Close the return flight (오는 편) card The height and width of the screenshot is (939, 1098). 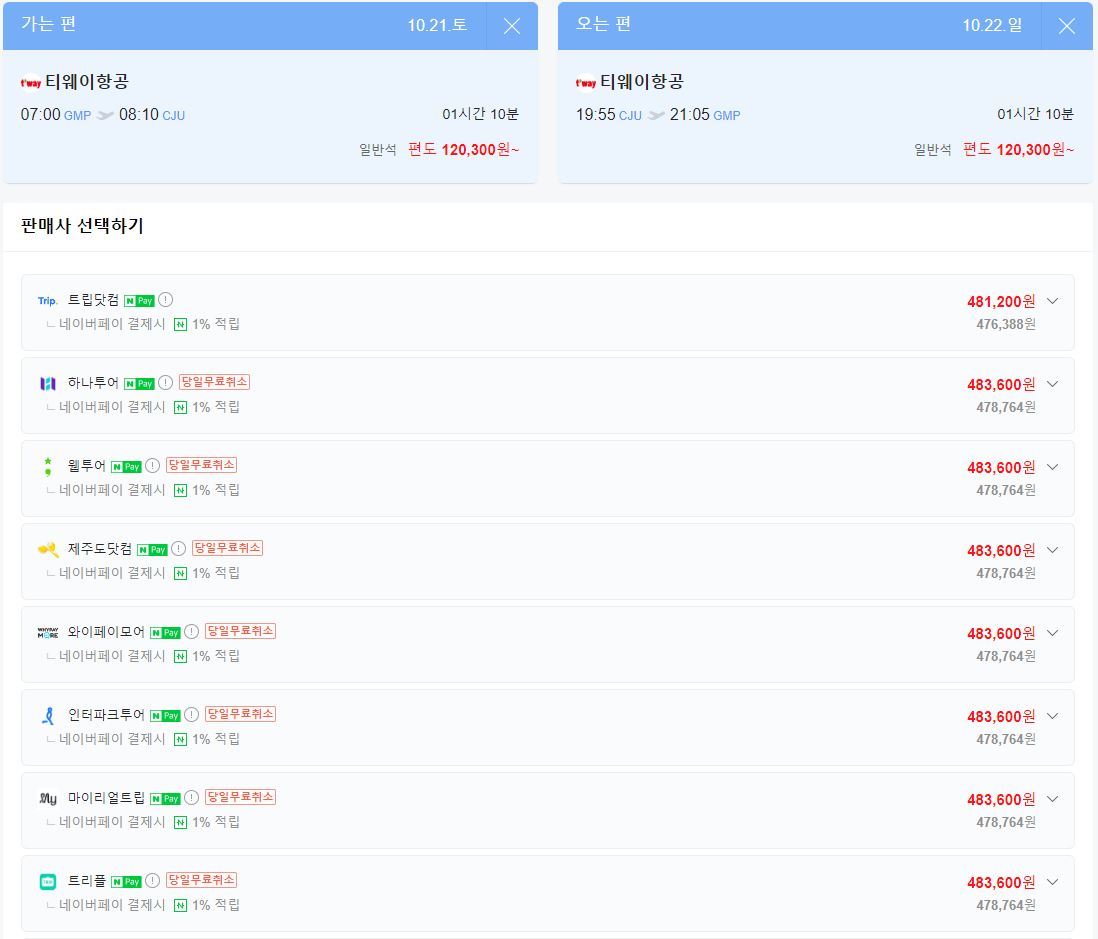(x=1066, y=26)
